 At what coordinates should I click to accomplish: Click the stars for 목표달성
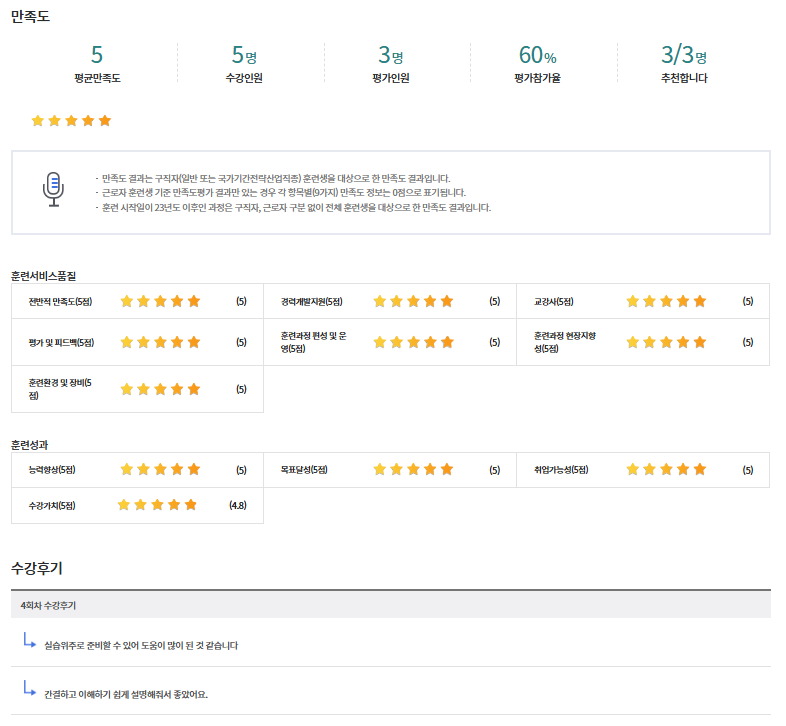click(413, 469)
